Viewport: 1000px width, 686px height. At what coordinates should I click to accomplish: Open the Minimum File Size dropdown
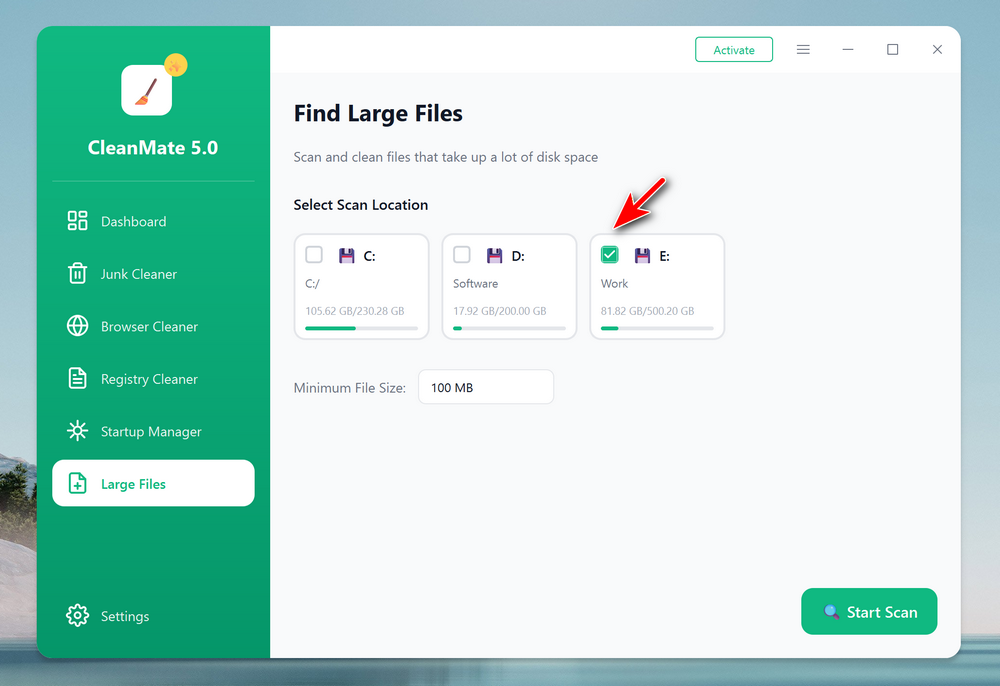[485, 387]
